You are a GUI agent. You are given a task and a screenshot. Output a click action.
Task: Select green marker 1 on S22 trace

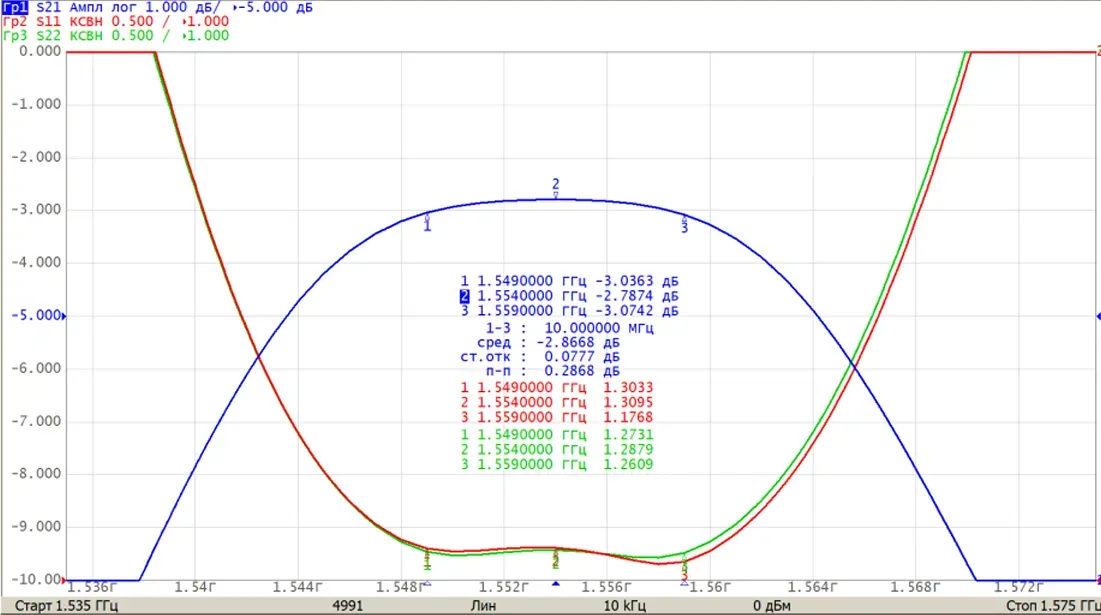428,560
